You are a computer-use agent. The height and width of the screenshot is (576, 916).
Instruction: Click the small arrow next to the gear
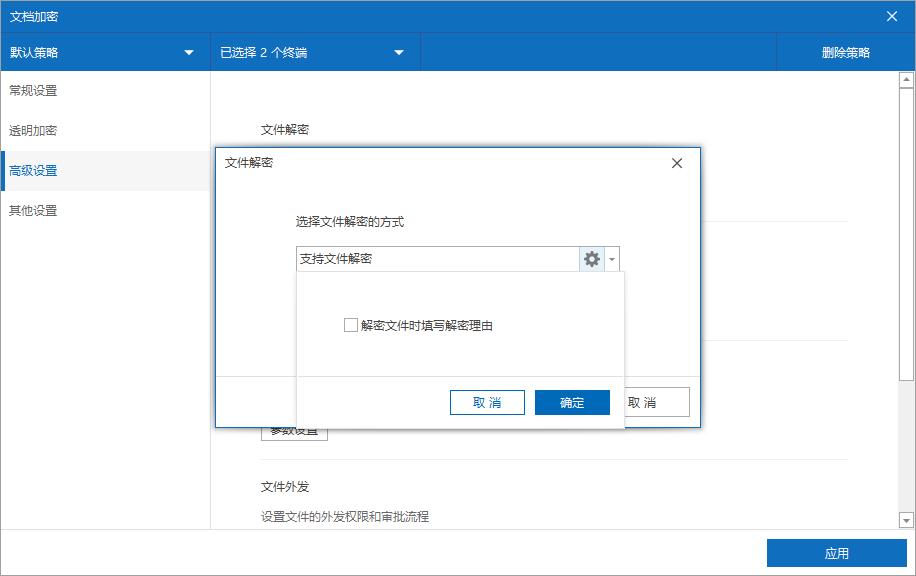612,259
